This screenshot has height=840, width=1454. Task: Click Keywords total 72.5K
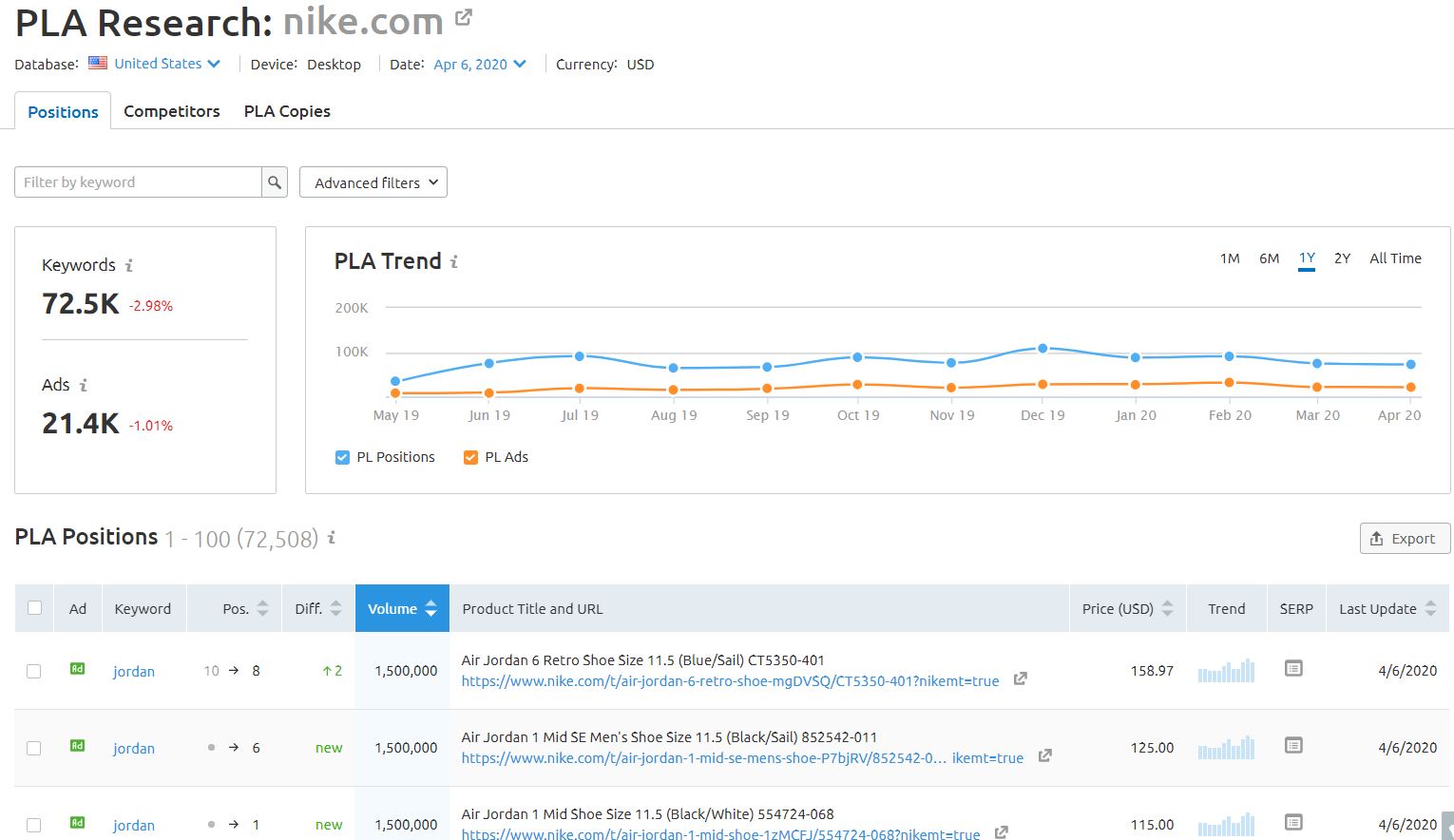click(x=81, y=304)
